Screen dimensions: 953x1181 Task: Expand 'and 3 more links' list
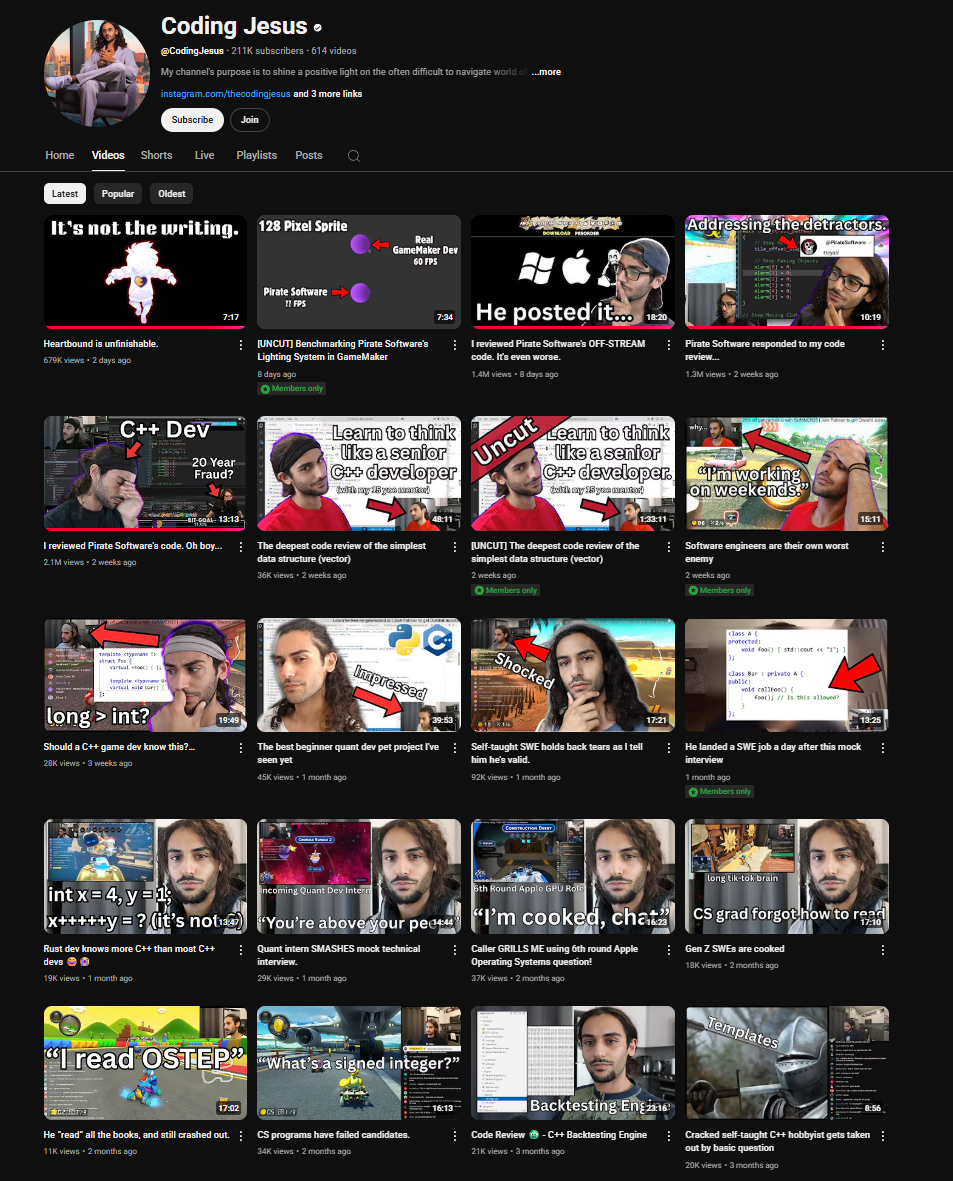pyautogui.click(x=328, y=94)
